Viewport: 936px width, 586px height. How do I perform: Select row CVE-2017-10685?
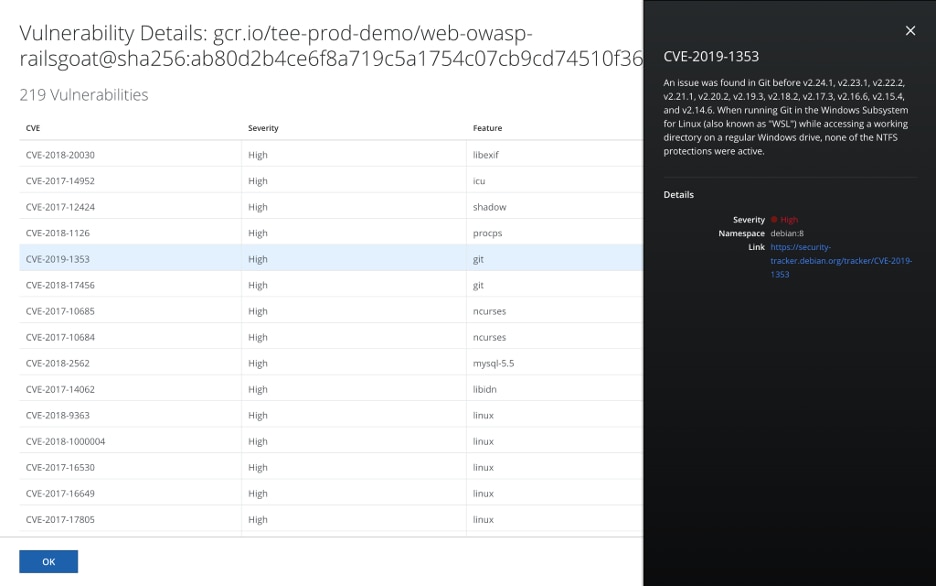click(x=331, y=311)
